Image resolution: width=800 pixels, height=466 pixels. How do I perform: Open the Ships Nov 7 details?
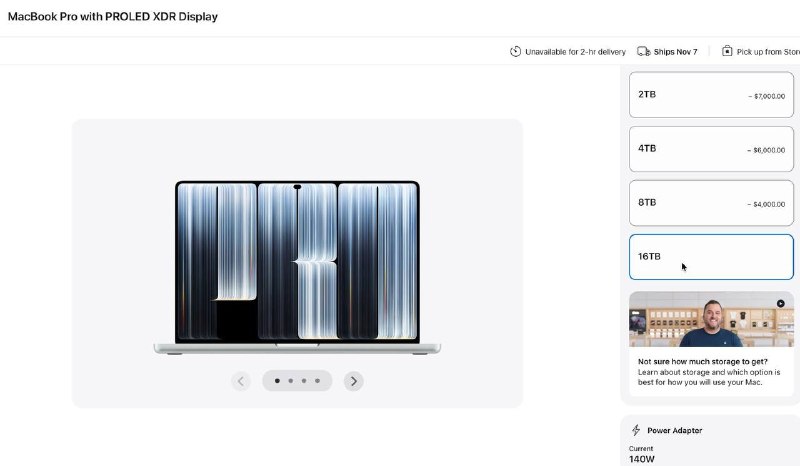[675, 52]
